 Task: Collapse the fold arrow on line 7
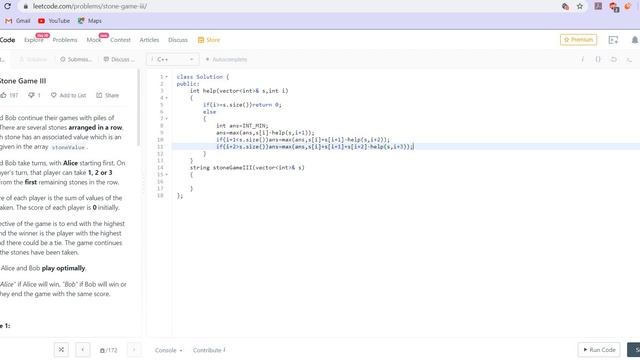point(167,119)
